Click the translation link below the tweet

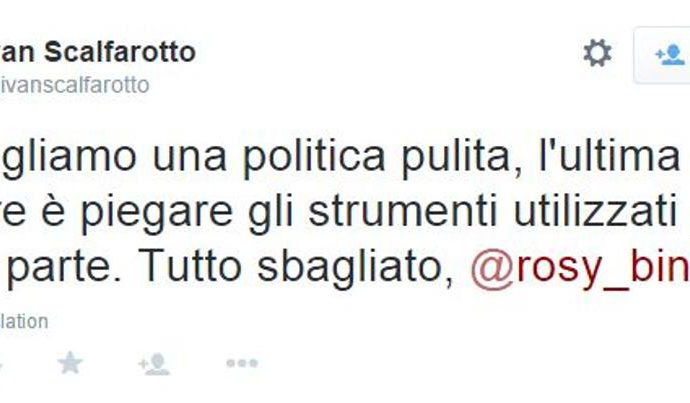click(24, 322)
